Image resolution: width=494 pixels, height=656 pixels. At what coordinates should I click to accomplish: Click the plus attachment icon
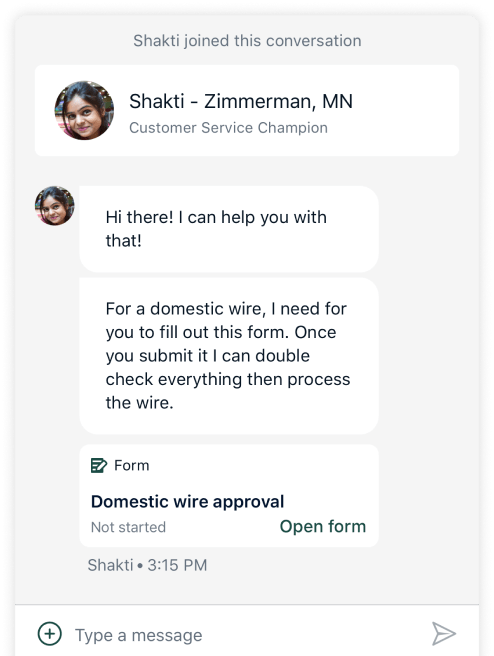tap(50, 634)
